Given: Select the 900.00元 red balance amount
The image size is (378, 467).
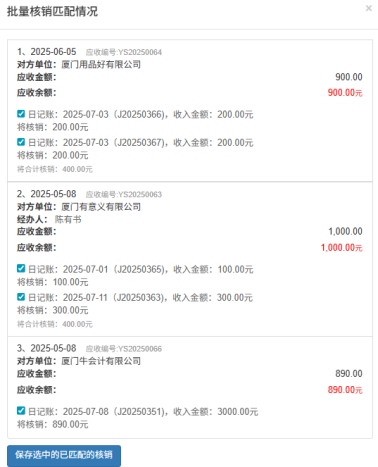Looking at the screenshot, I should pyautogui.click(x=345, y=93).
